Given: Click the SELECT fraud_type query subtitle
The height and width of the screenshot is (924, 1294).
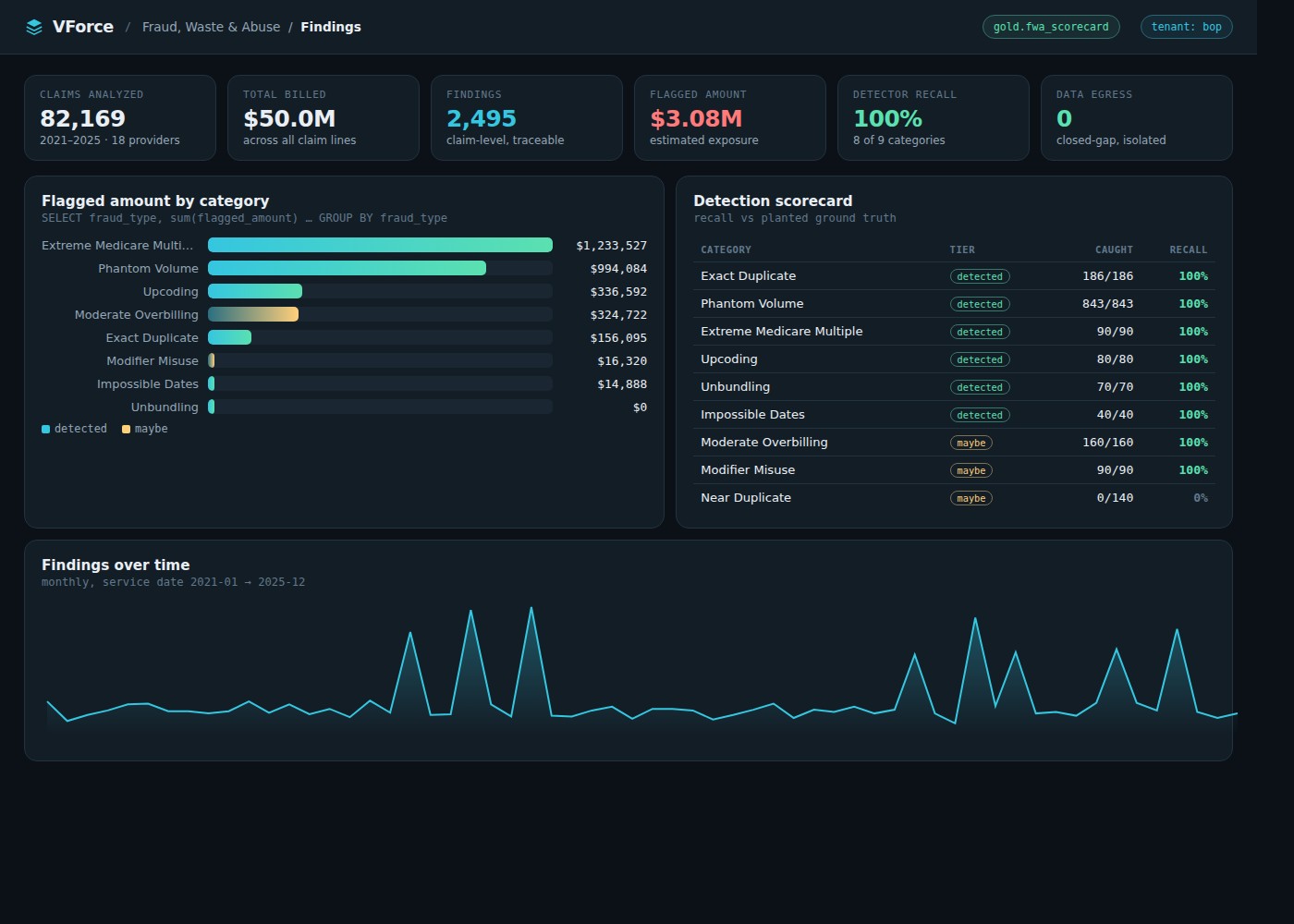Looking at the screenshot, I should point(244,218).
